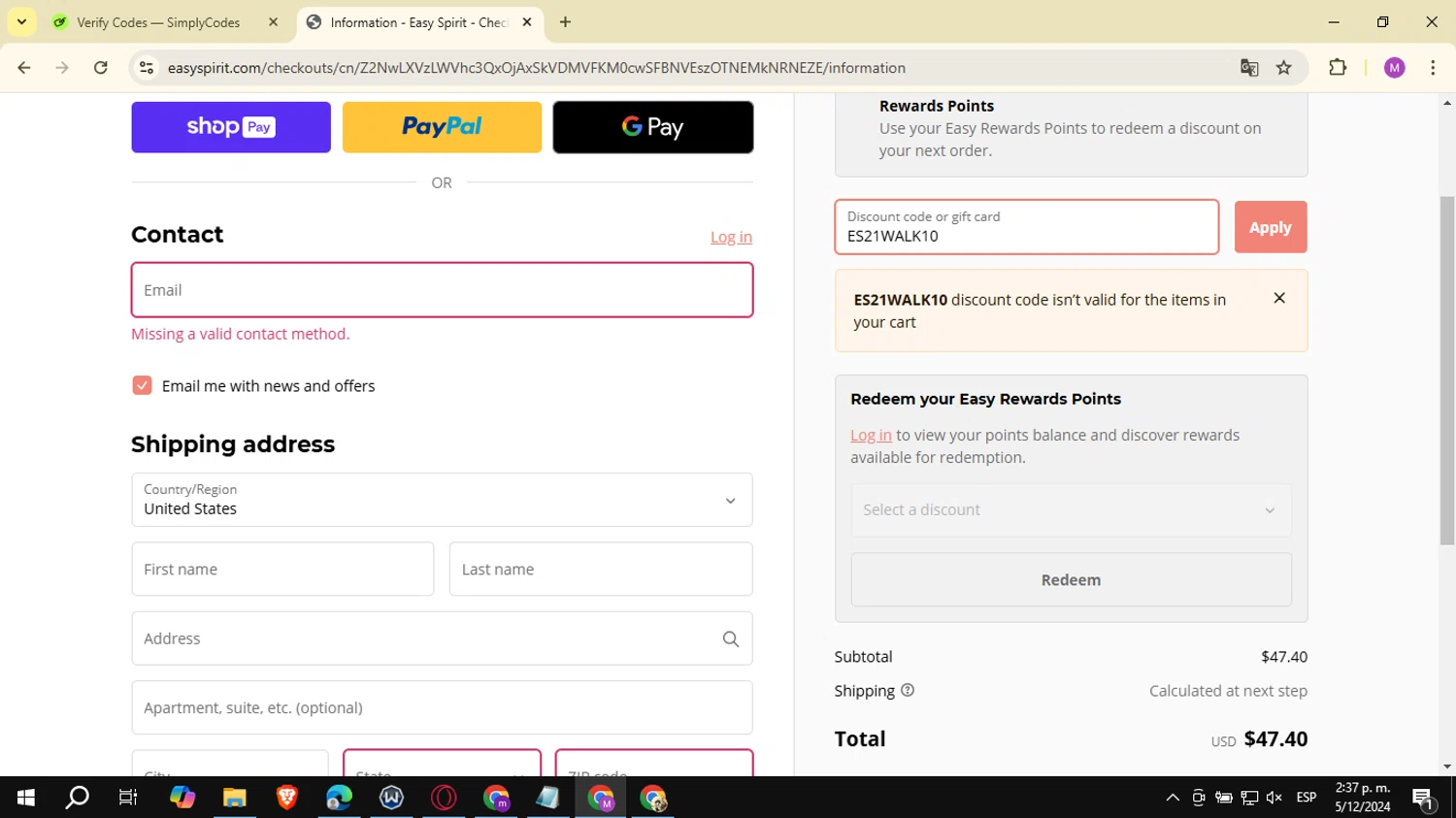Pay with Shop Pay button
Screen dimensions: 1456x818
[x=231, y=127]
